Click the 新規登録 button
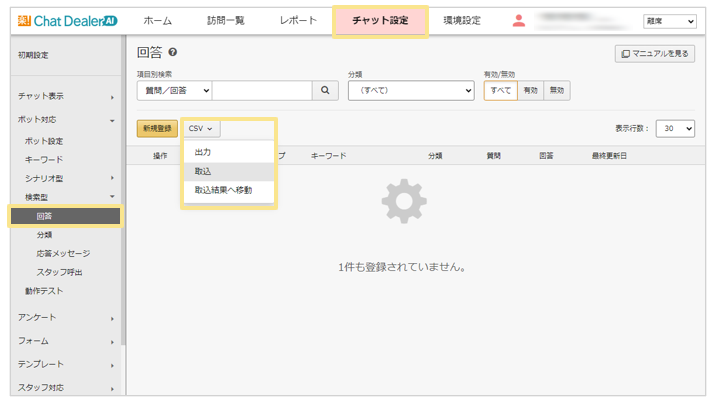Image resolution: width=715 pixels, height=406 pixels. click(157, 129)
